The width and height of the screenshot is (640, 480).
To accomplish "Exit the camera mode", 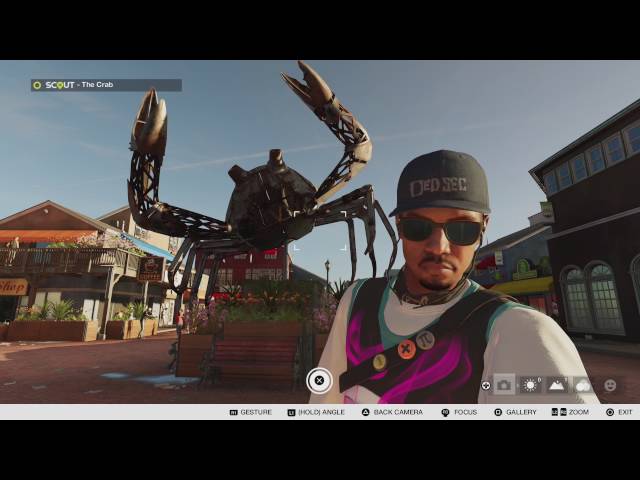I will pyautogui.click(x=619, y=412).
